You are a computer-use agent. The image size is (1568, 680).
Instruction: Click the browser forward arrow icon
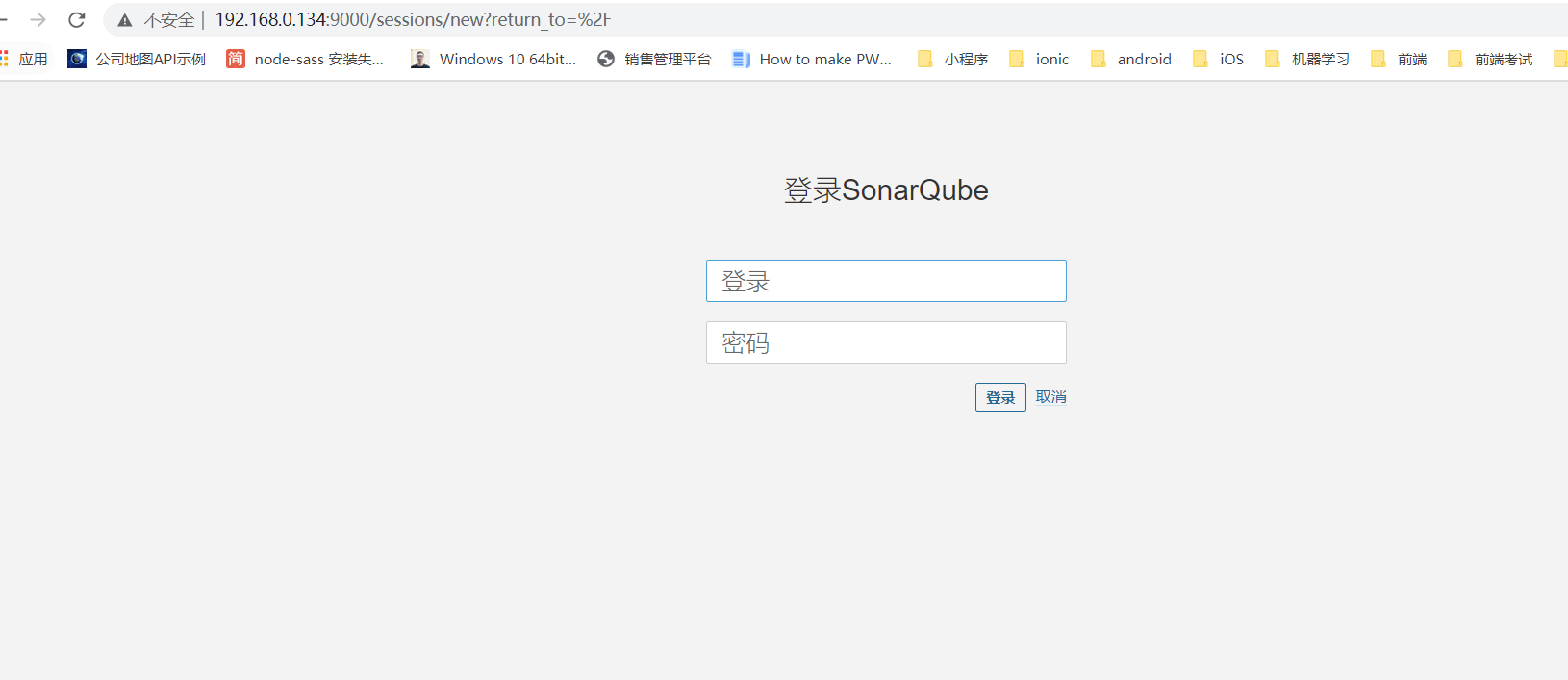[38, 20]
